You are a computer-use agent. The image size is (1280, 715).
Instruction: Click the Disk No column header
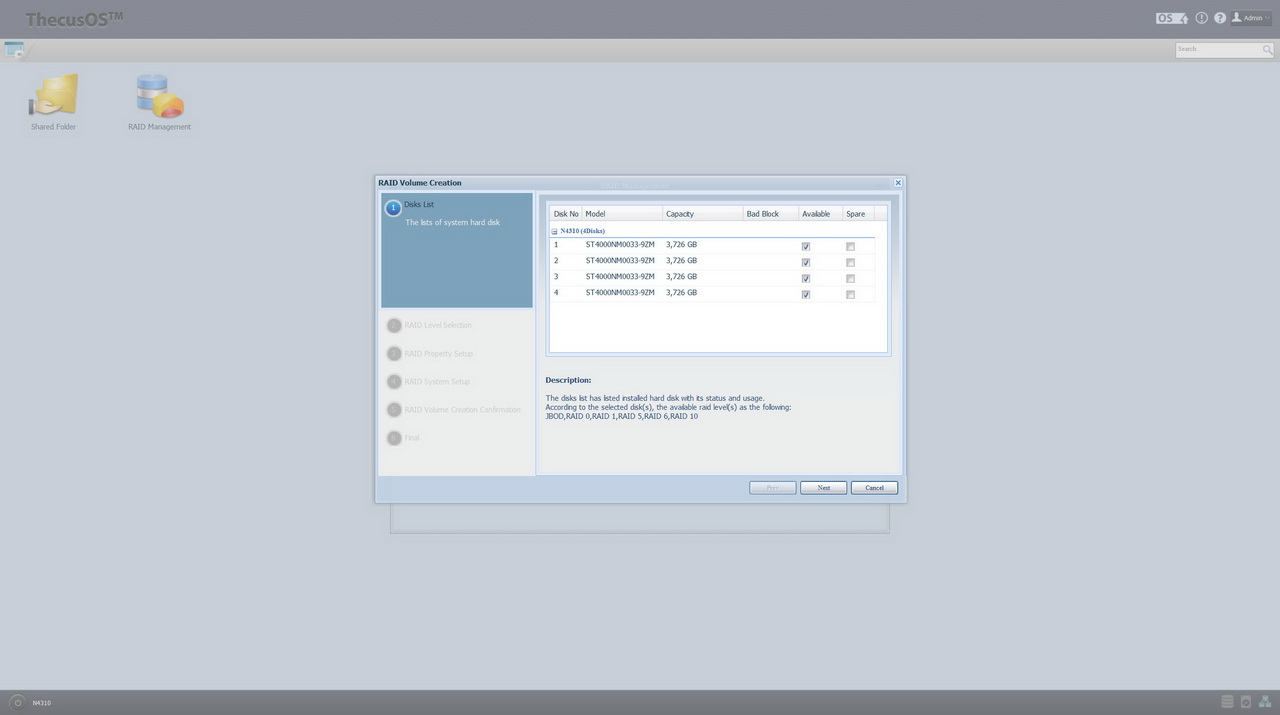click(566, 214)
